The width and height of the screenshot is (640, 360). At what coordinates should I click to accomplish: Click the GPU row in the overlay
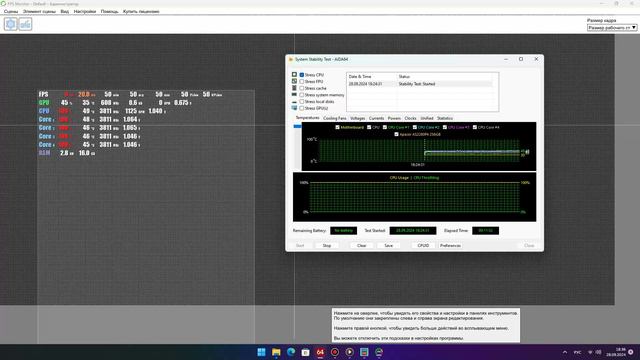pyautogui.click(x=115, y=103)
